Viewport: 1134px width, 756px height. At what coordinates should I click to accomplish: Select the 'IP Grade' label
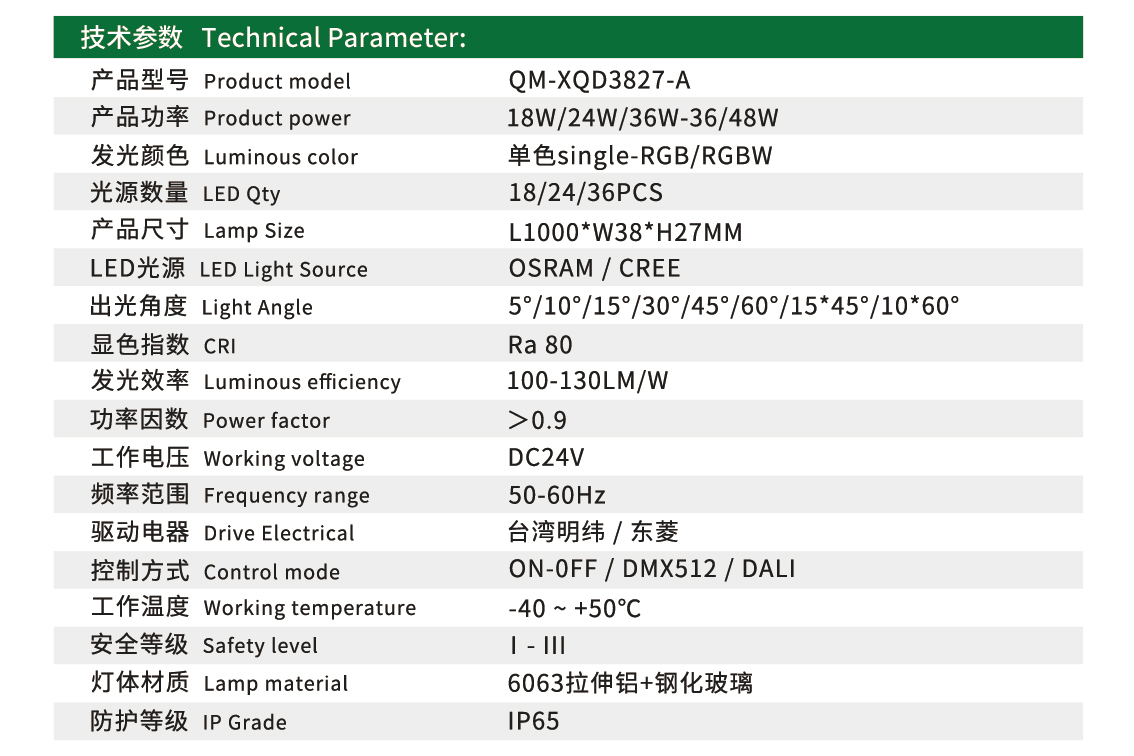244,723
